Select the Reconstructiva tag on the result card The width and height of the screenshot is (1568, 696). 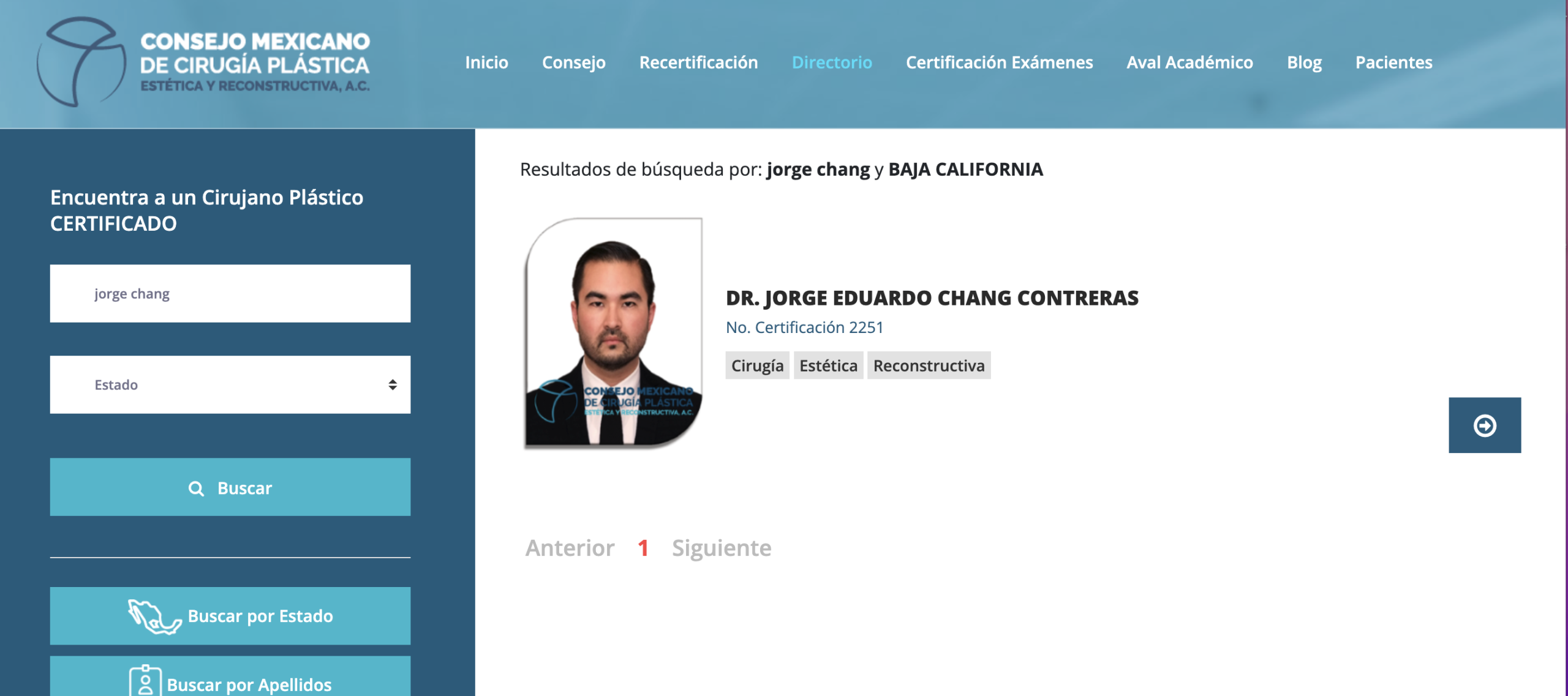(929, 365)
